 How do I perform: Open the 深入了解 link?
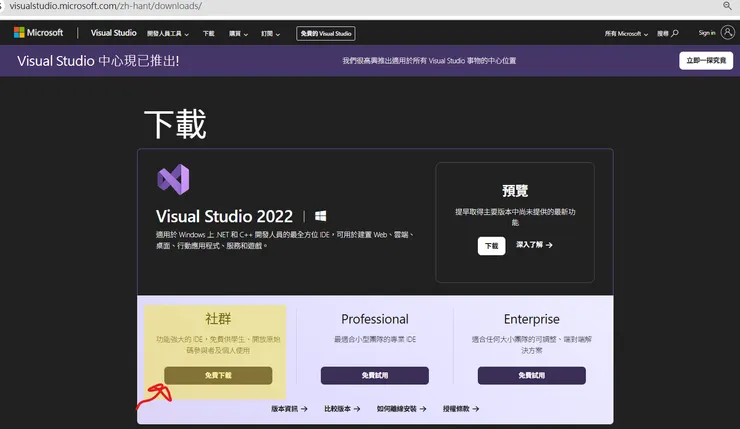coord(534,245)
